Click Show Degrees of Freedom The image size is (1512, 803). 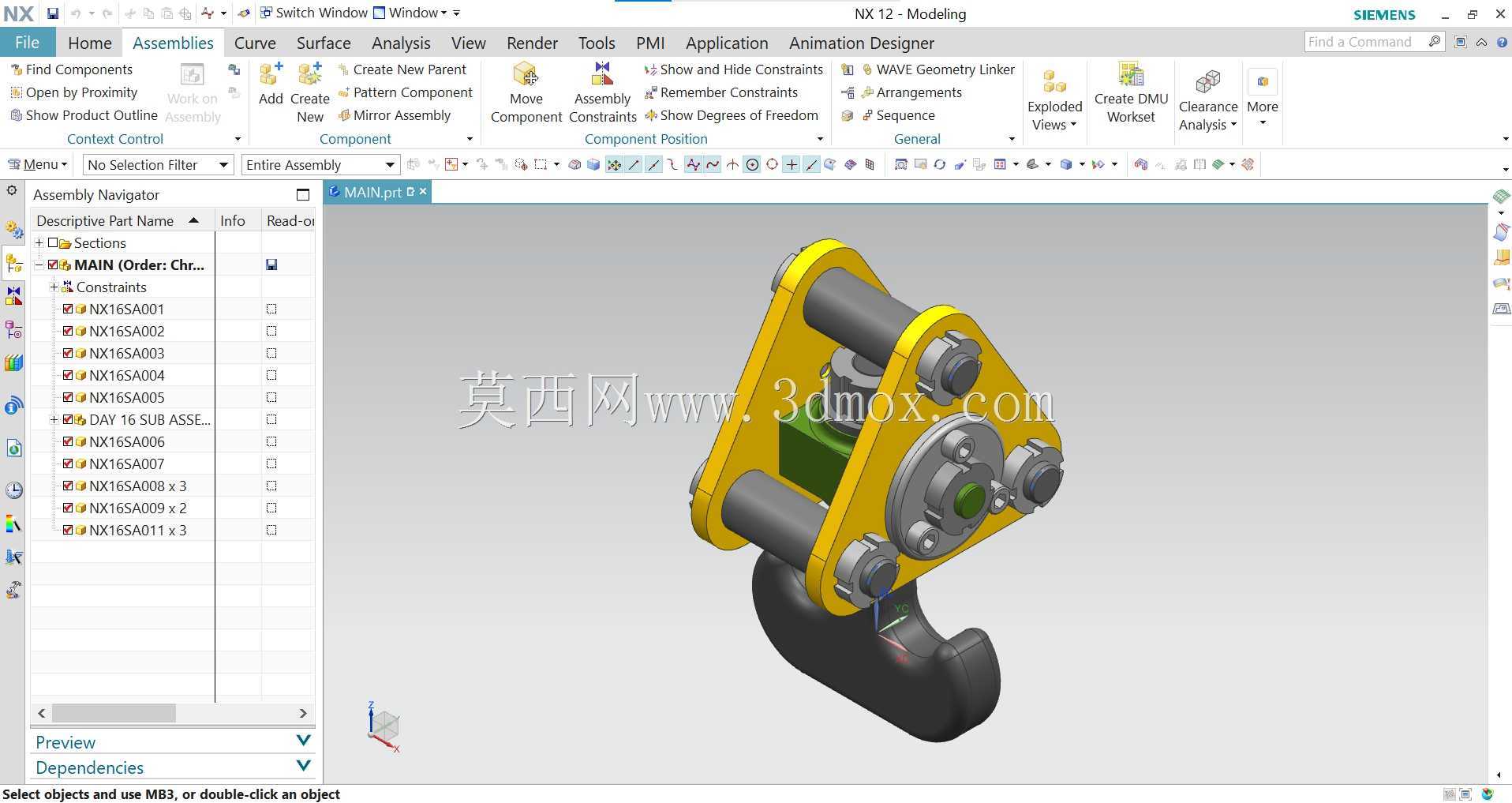(732, 115)
